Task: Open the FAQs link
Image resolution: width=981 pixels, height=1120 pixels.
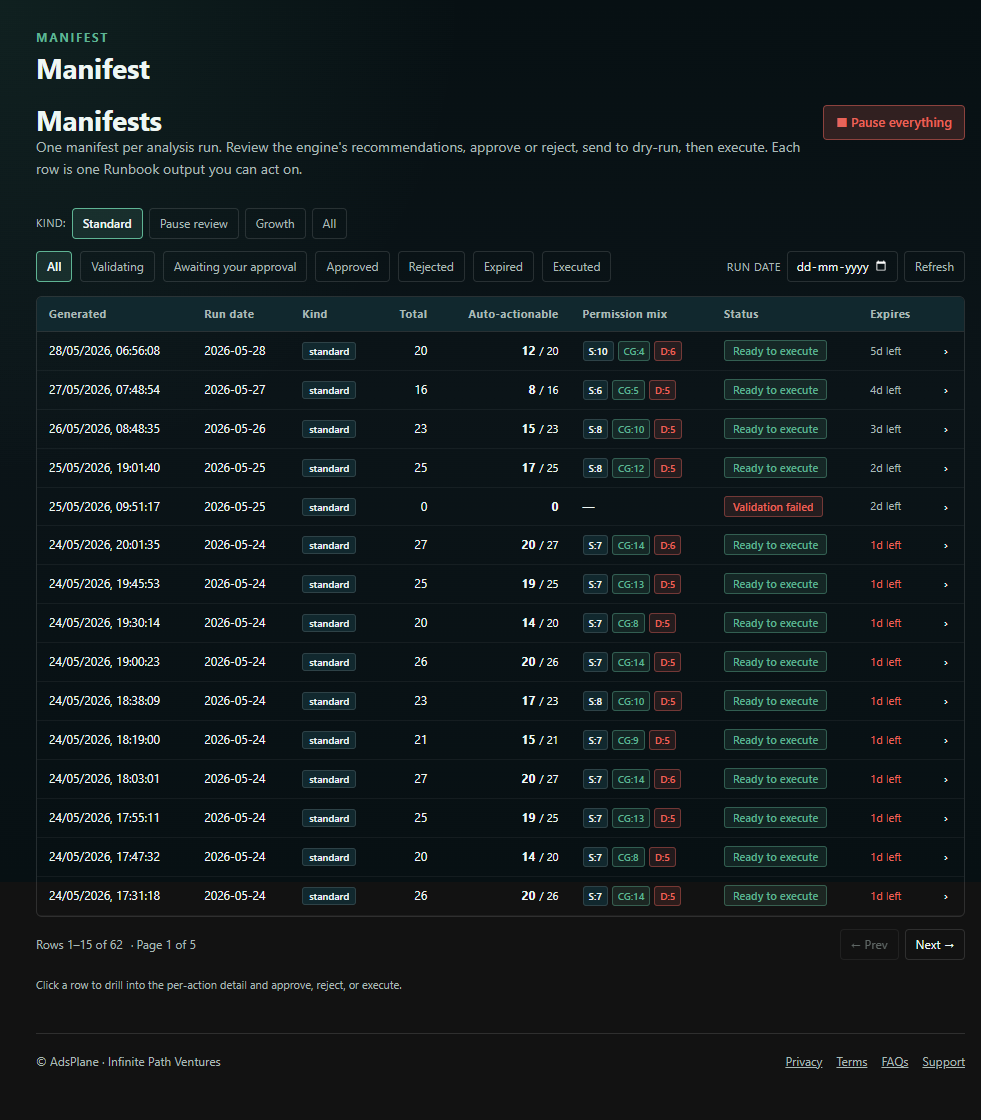Action: tap(895, 1062)
